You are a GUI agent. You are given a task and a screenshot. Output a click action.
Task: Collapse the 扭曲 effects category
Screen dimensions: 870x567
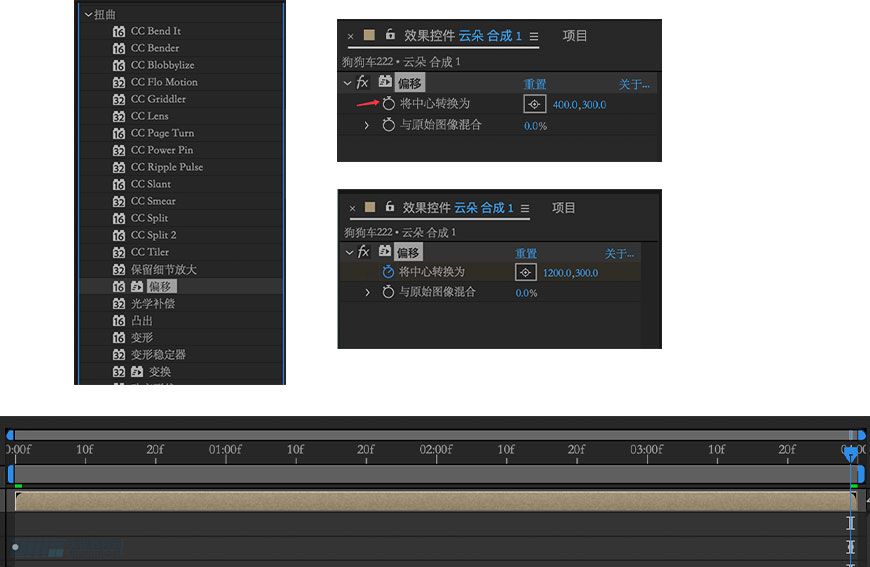coord(88,15)
